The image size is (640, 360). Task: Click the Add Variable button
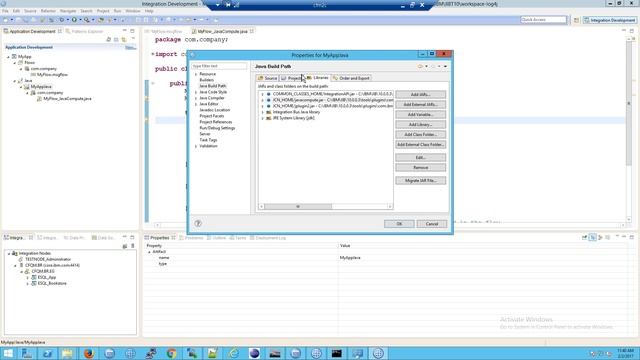(x=420, y=115)
